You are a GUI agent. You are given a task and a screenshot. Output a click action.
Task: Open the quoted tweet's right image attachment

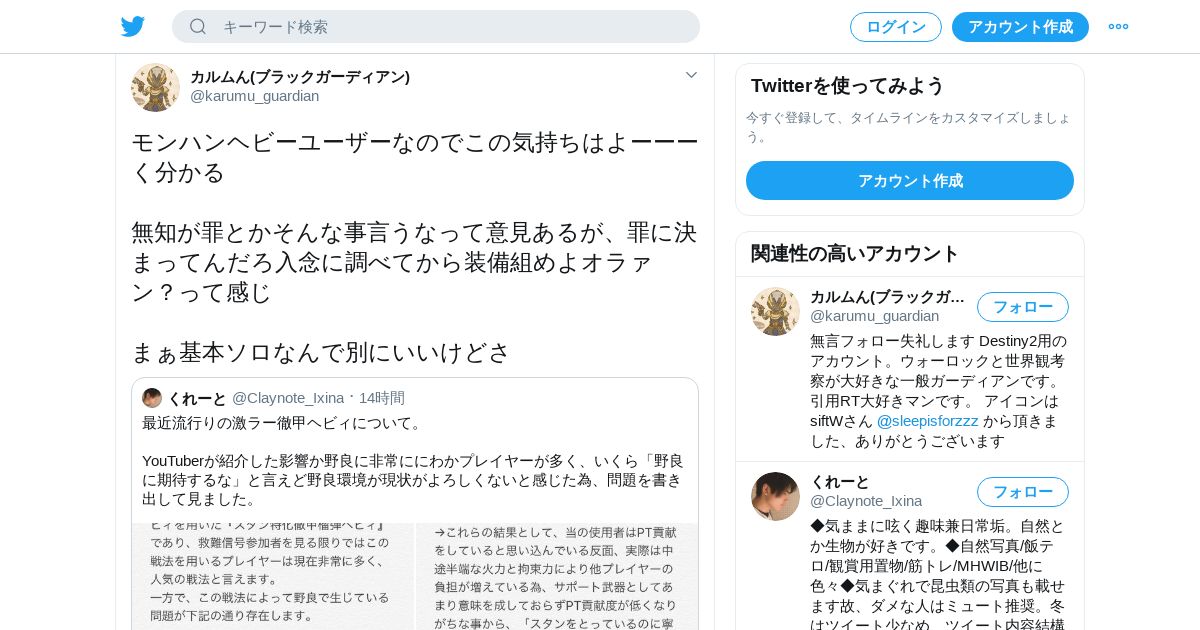pos(557,577)
